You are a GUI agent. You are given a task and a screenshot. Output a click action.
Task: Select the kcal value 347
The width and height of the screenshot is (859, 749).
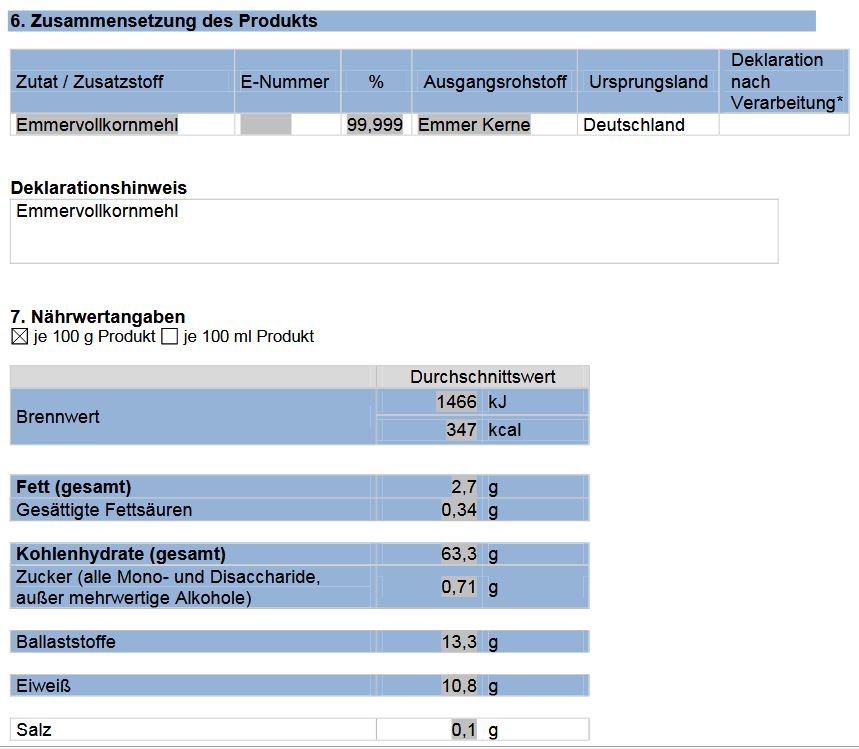tap(458, 428)
